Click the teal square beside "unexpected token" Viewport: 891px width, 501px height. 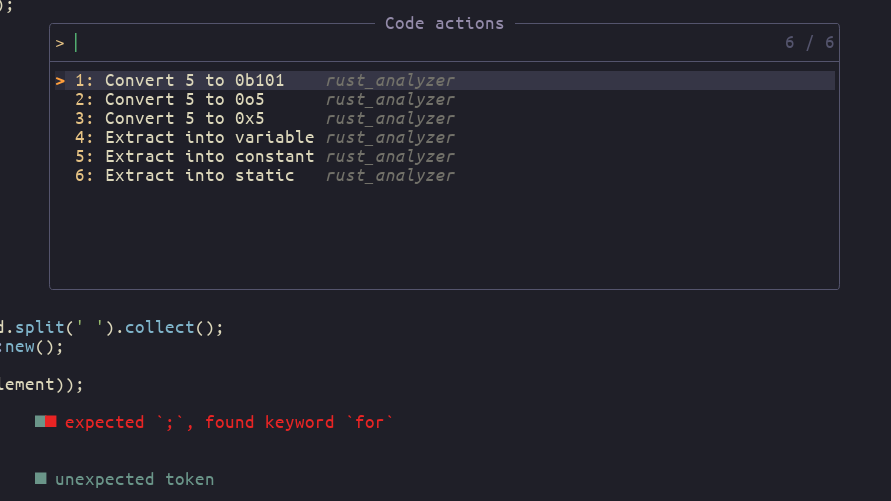[x=41, y=479]
